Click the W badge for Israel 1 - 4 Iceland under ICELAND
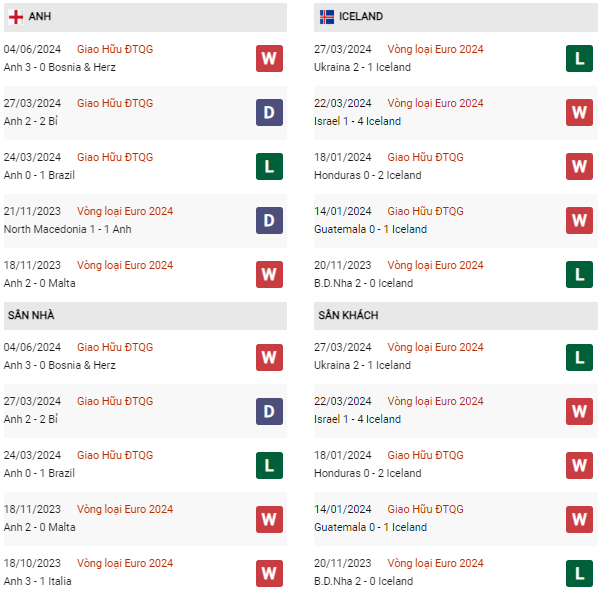The height and width of the screenshot is (594, 600). tap(579, 112)
